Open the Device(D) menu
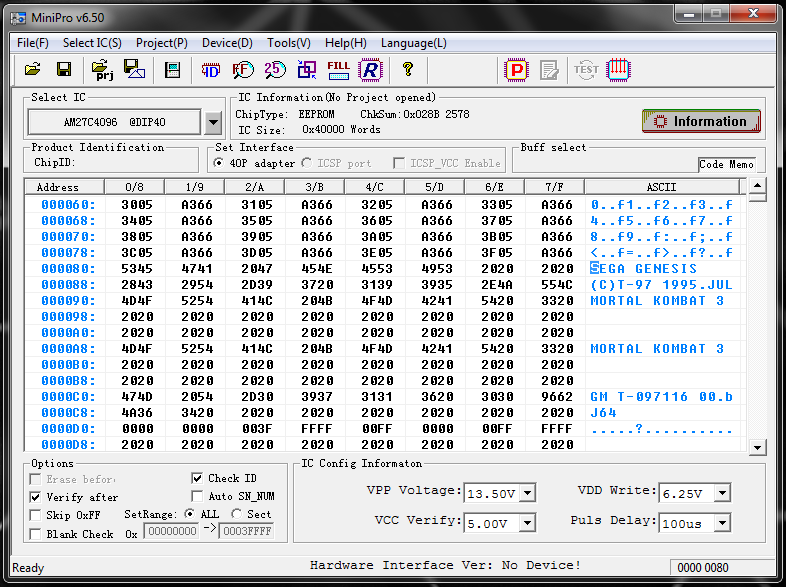 (227, 43)
